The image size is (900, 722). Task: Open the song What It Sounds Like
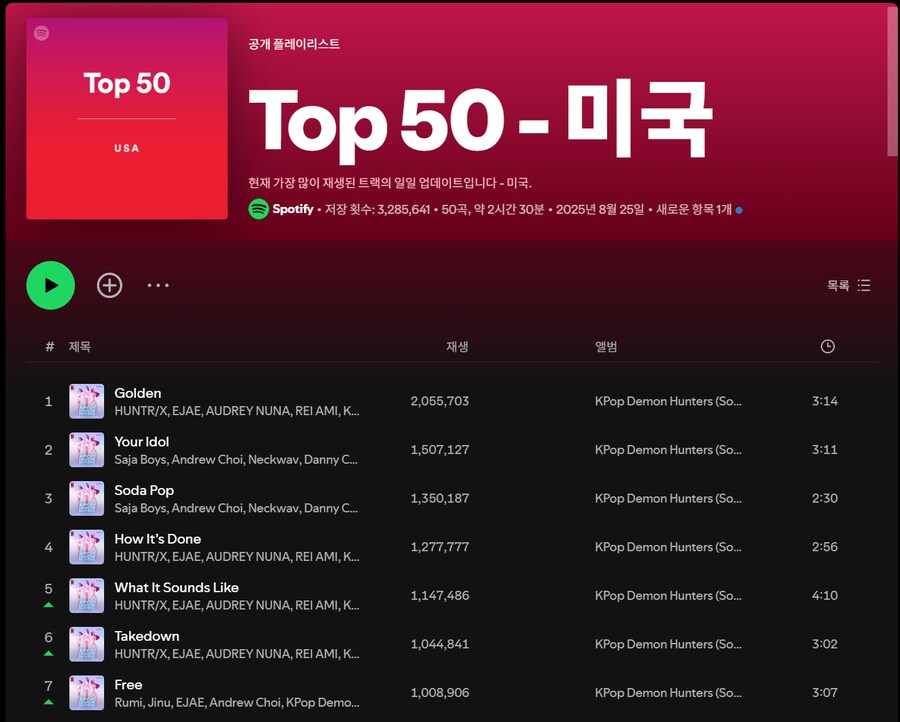(176, 588)
